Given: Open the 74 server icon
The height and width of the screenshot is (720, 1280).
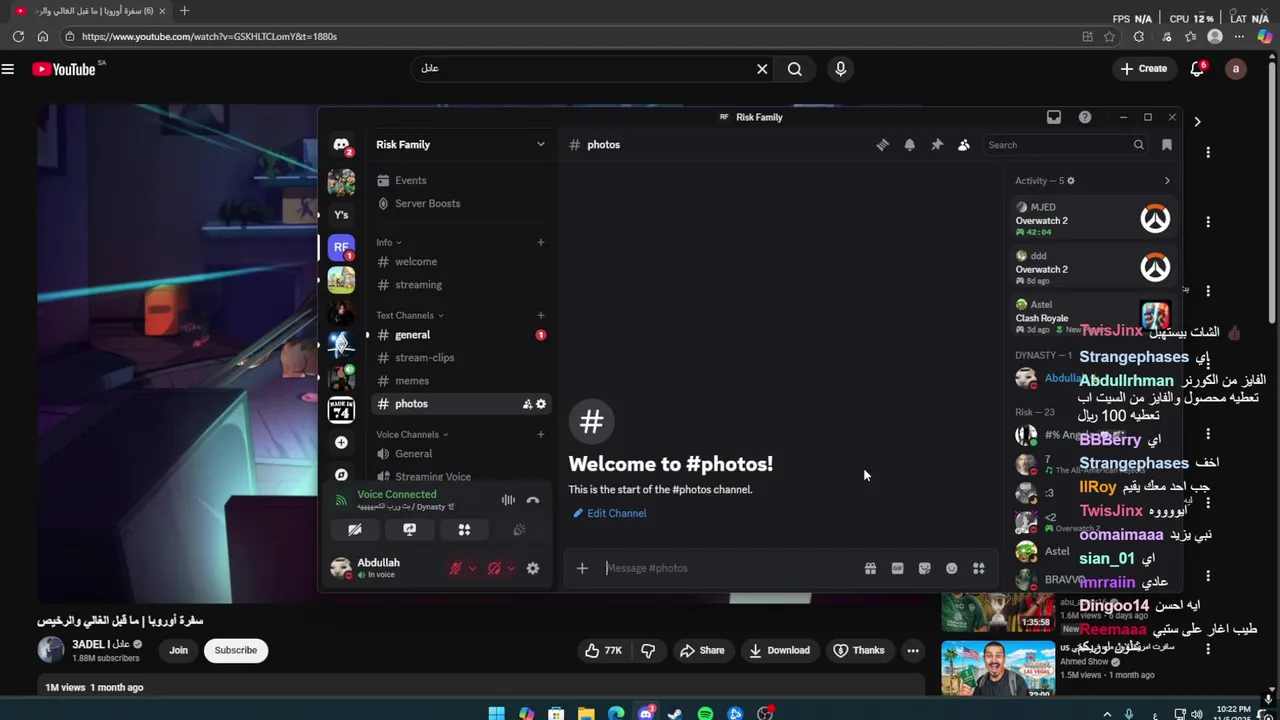Looking at the screenshot, I should pos(341,409).
